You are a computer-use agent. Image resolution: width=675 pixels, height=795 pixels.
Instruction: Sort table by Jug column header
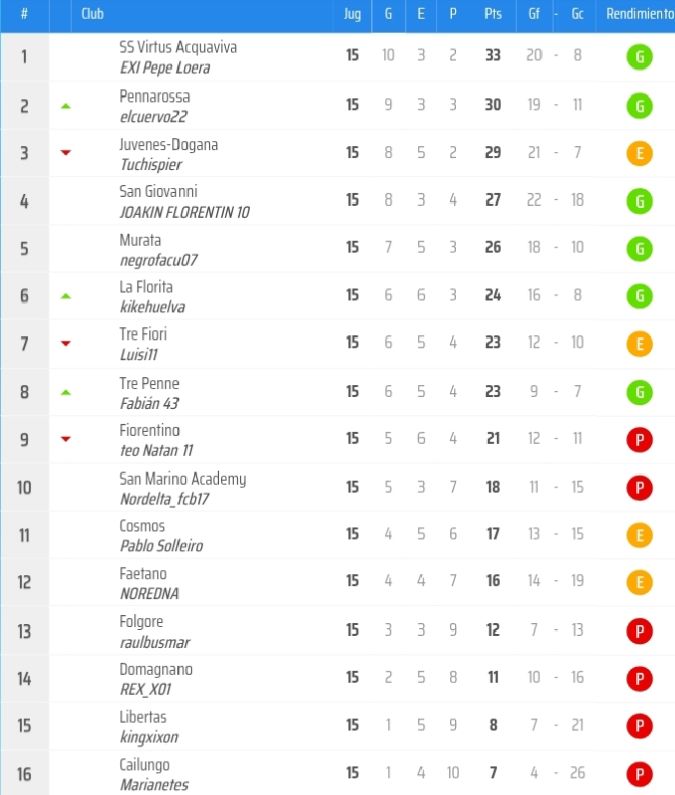pyautogui.click(x=352, y=14)
